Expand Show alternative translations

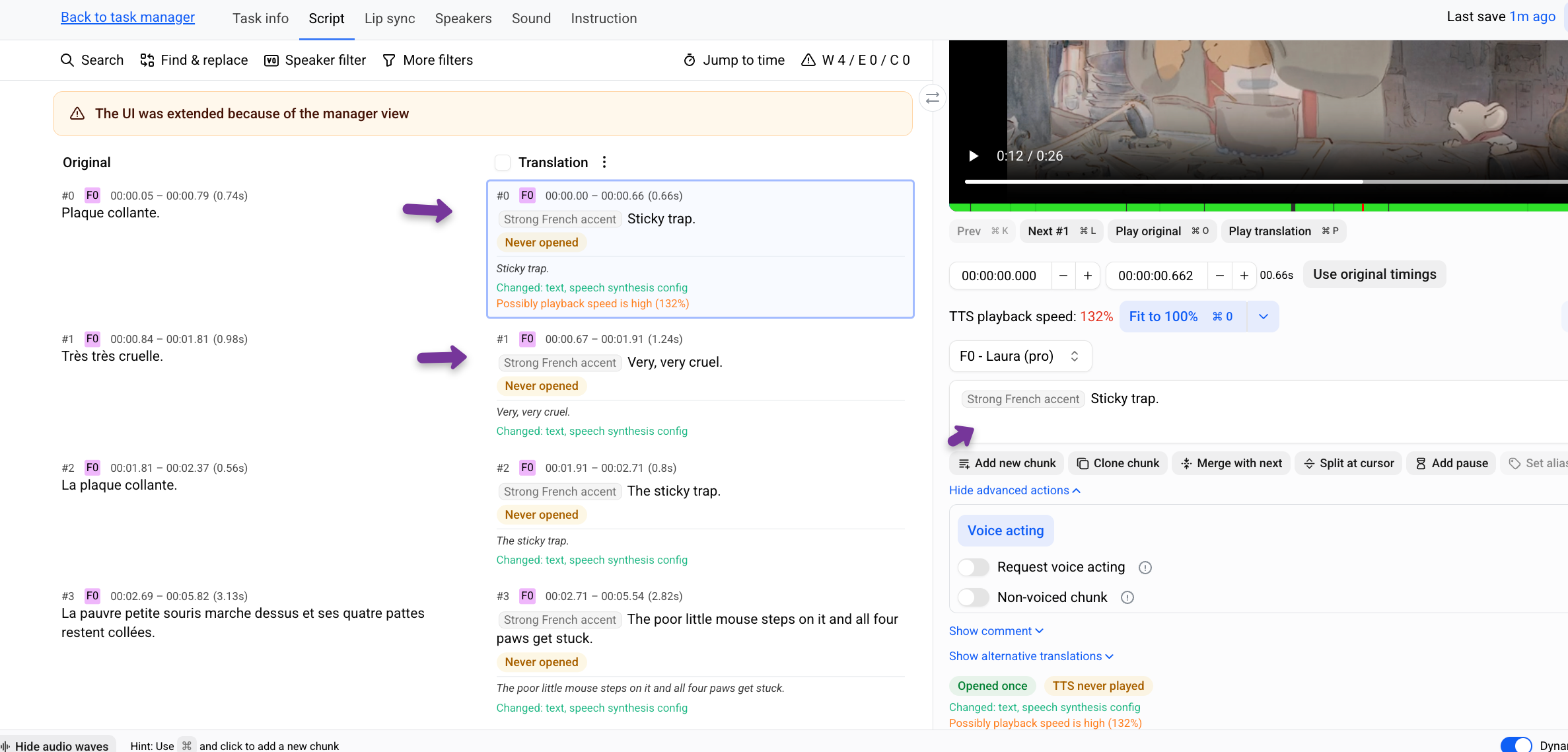[1031, 656]
